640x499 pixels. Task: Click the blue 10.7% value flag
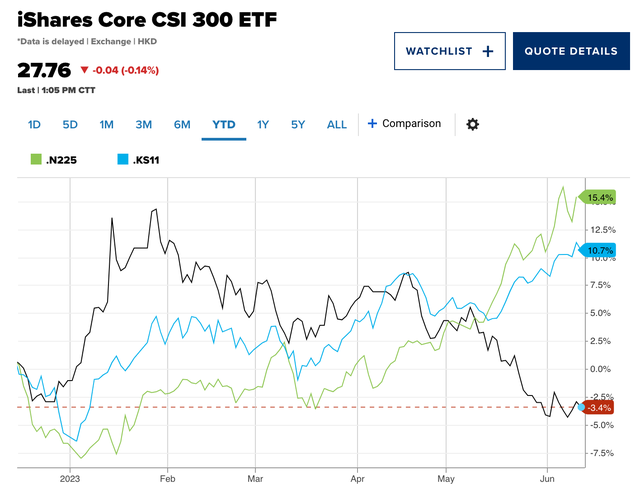click(597, 250)
